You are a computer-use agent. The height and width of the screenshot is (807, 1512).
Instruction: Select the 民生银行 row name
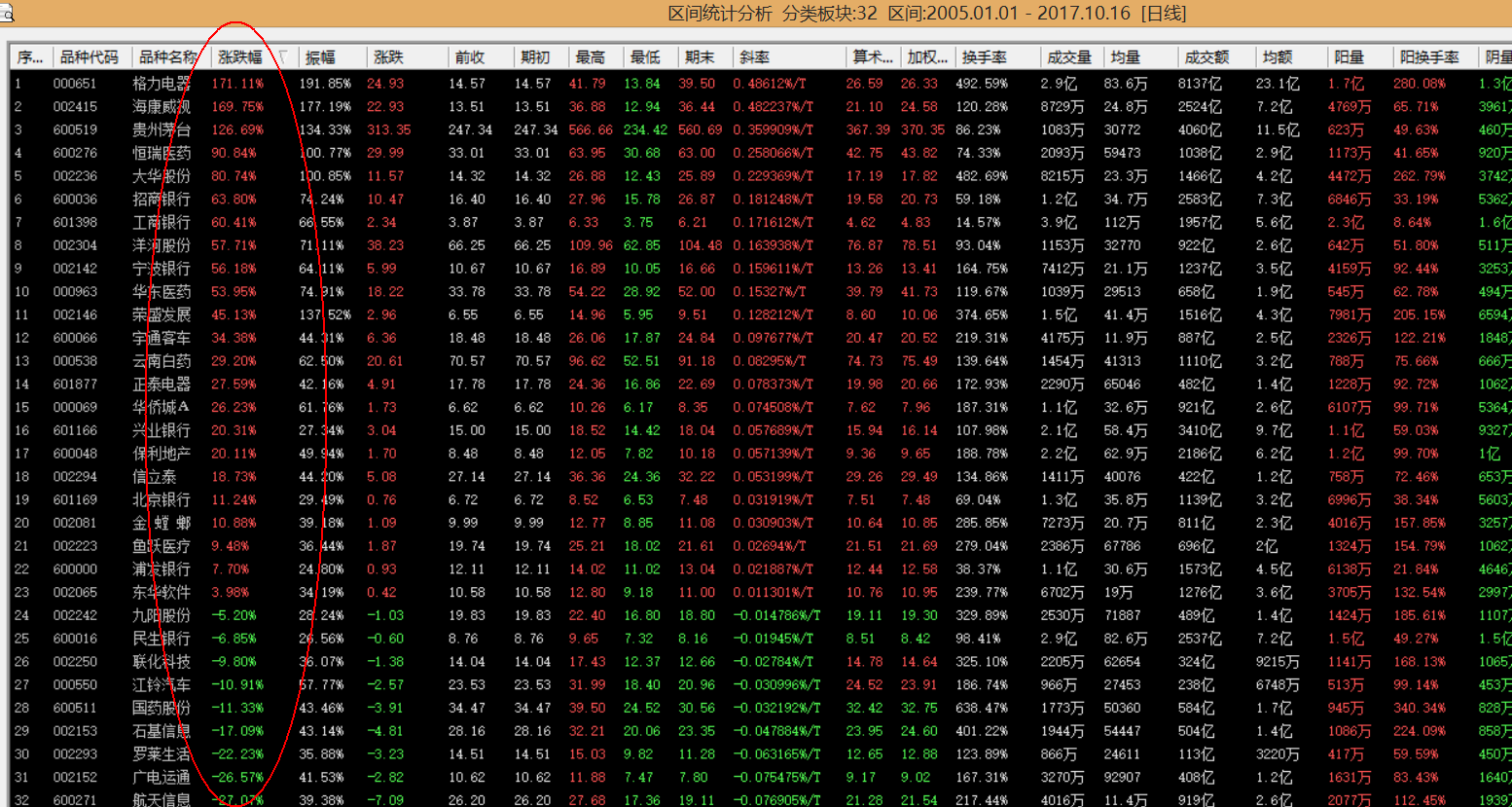coord(162,639)
